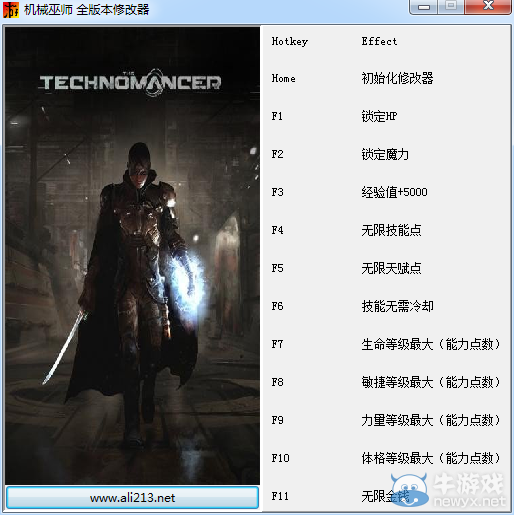Click the newyx.net watermark mascot logo
This screenshot has height=515, width=514.
click(x=409, y=489)
